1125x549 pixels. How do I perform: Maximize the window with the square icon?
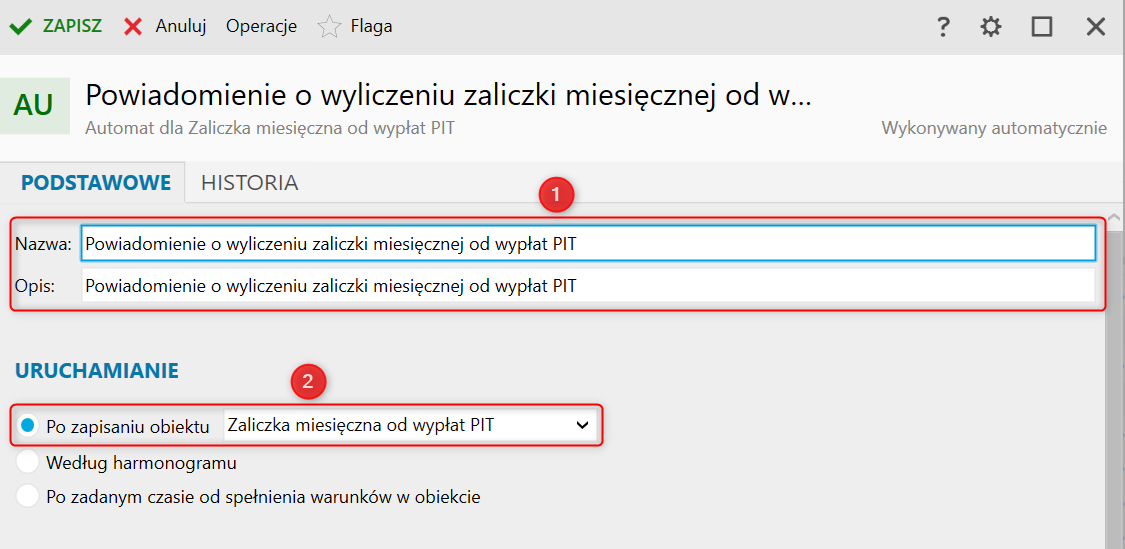point(1042,27)
